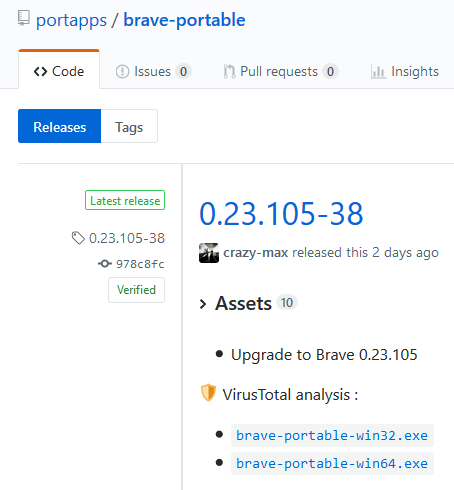454x490 pixels.
Task: Click the Pull requests branch icon
Action: pyautogui.click(x=229, y=71)
